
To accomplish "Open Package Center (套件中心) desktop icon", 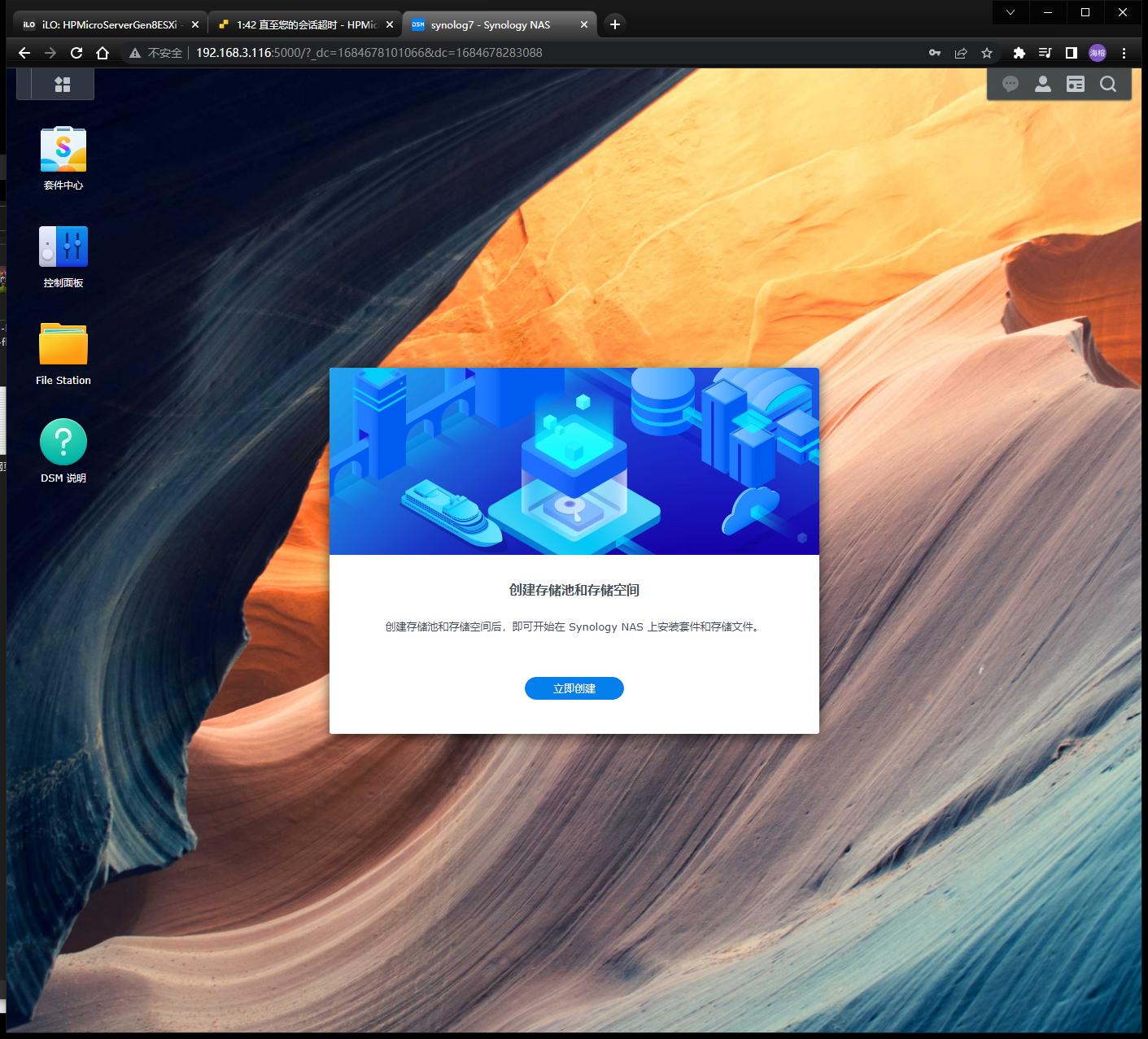I will coord(63,159).
